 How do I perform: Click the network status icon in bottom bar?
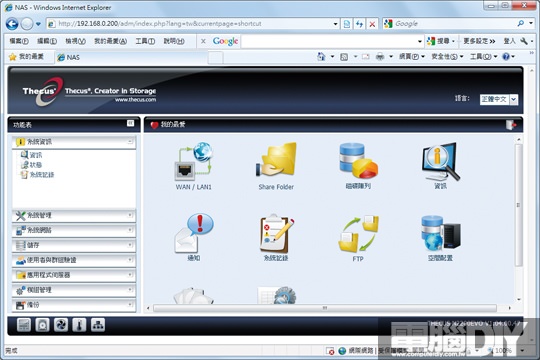(x=98, y=325)
